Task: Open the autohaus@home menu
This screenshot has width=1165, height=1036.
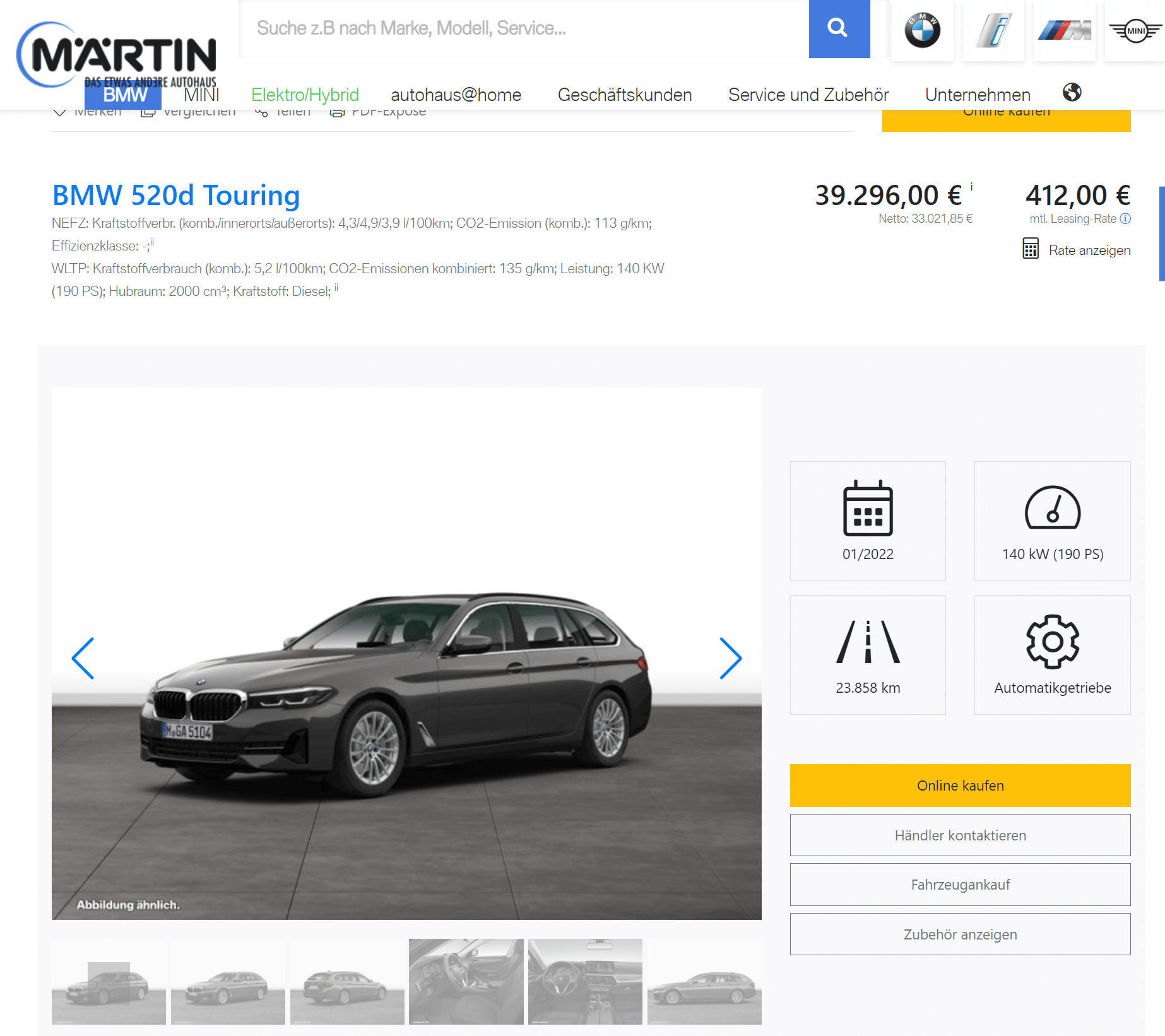Action: pos(456,95)
